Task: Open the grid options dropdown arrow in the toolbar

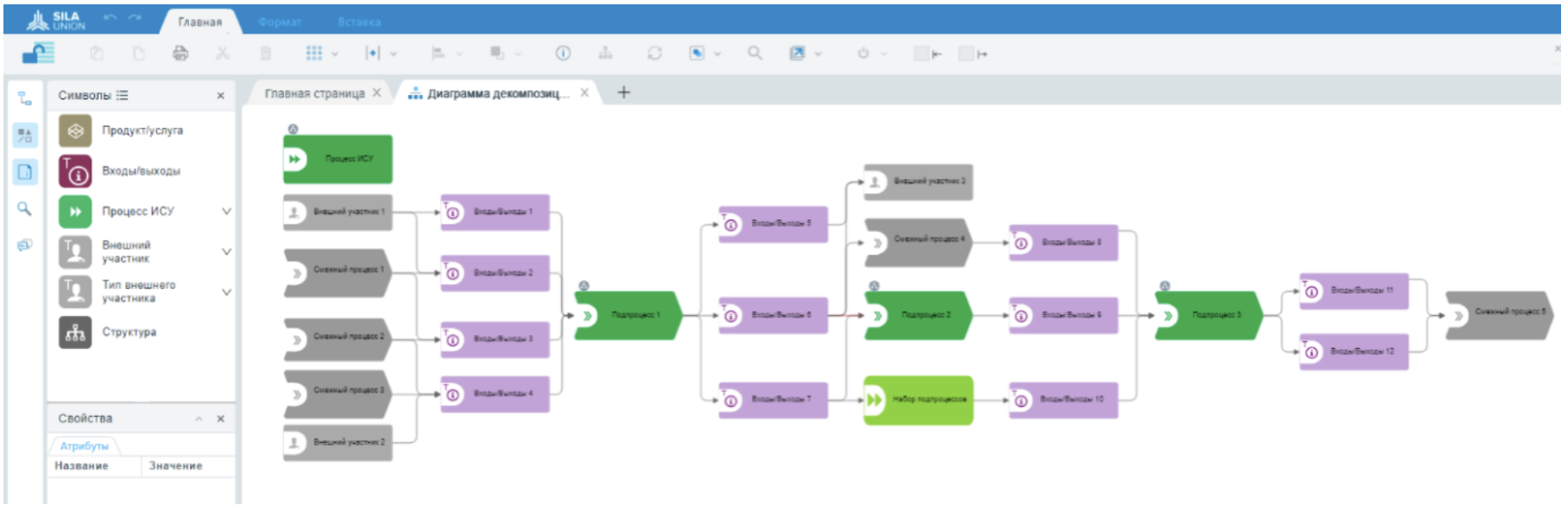Action: pyautogui.click(x=335, y=54)
